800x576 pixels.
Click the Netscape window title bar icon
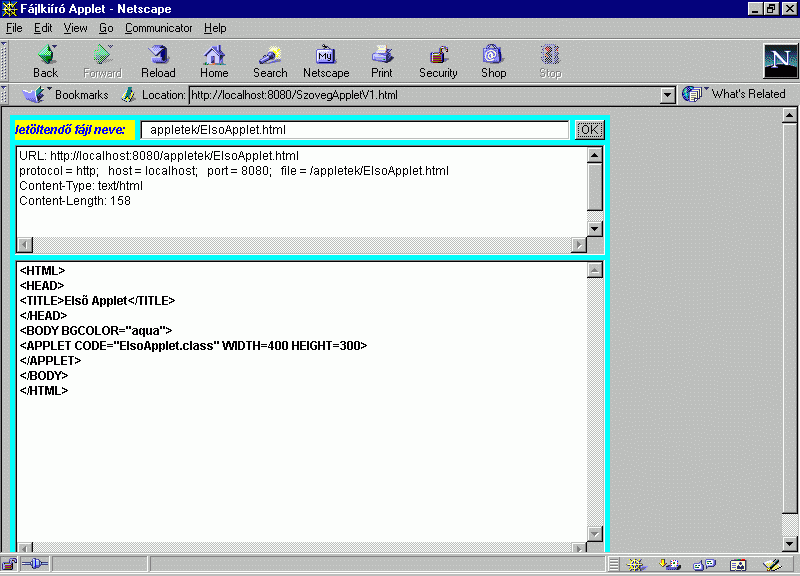9,9
